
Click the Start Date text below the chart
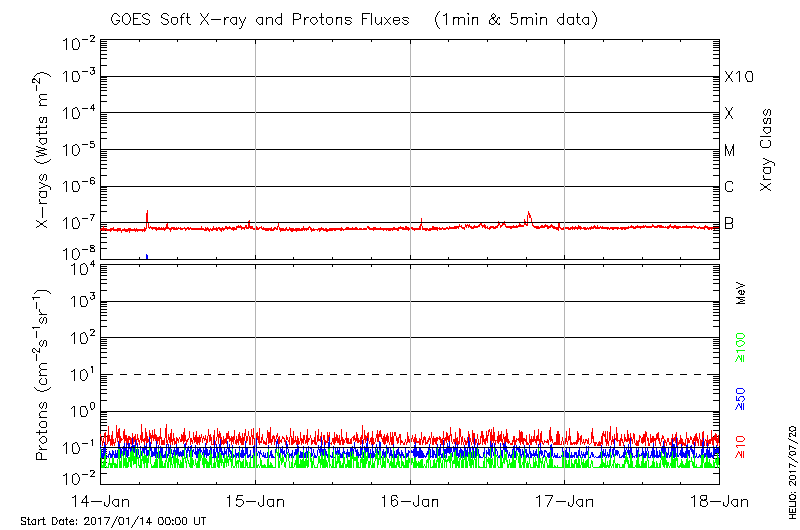113,521
